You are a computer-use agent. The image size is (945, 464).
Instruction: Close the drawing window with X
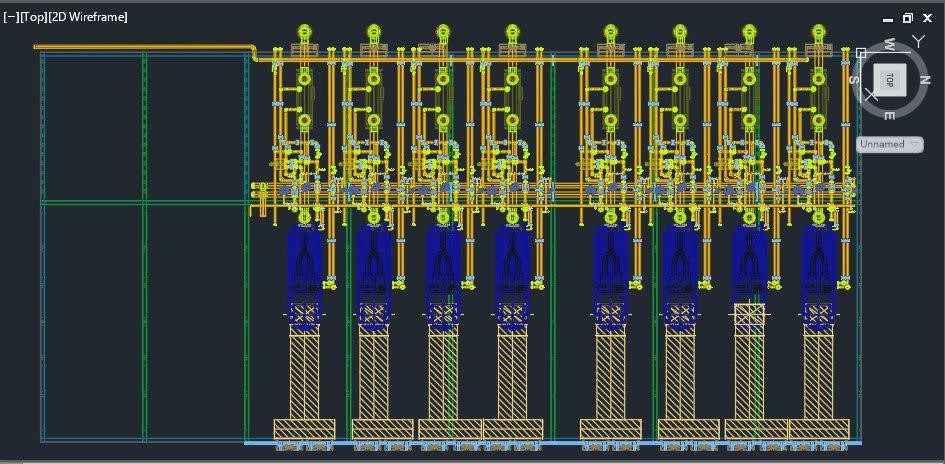[x=929, y=18]
